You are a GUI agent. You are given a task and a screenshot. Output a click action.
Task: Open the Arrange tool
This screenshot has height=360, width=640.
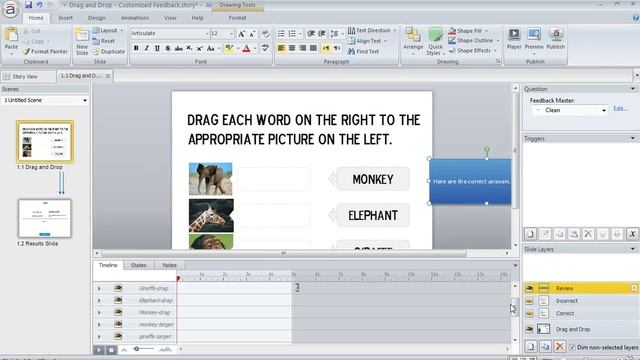click(x=413, y=40)
